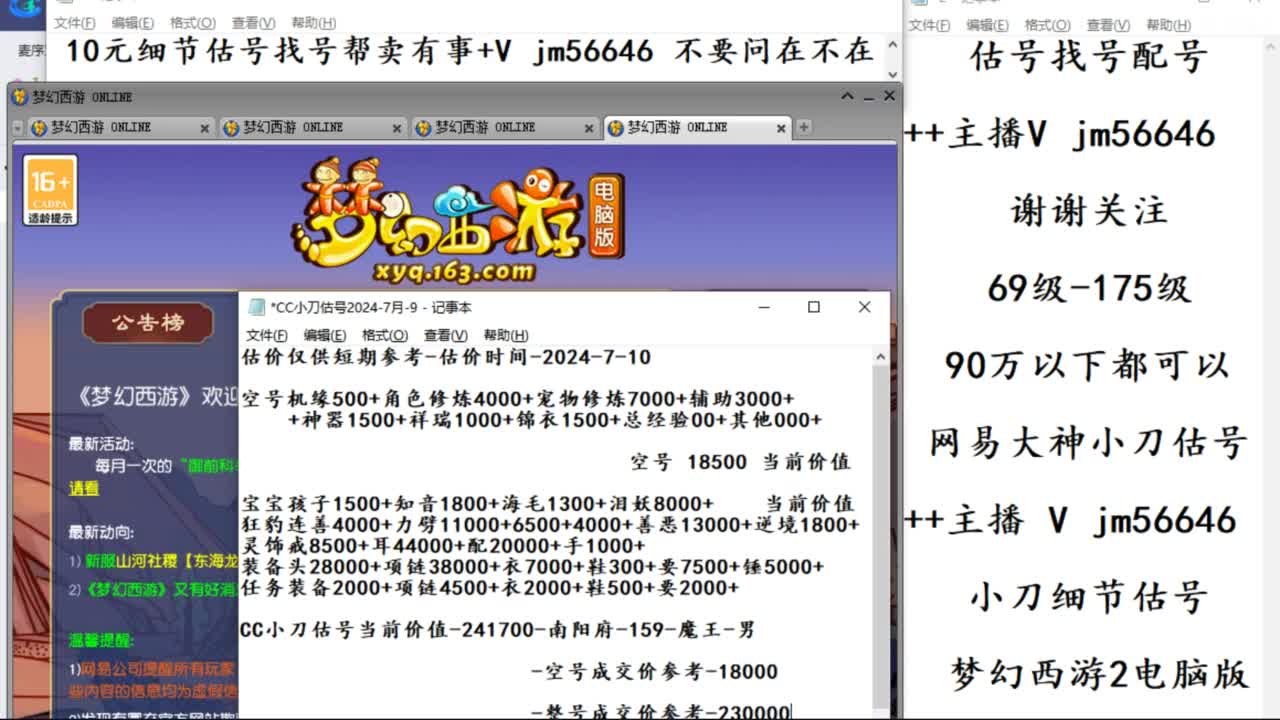This screenshot has width=1280, height=720.
Task: Click text 网易大神小刀估号 in right notepad
Action: point(1089,443)
